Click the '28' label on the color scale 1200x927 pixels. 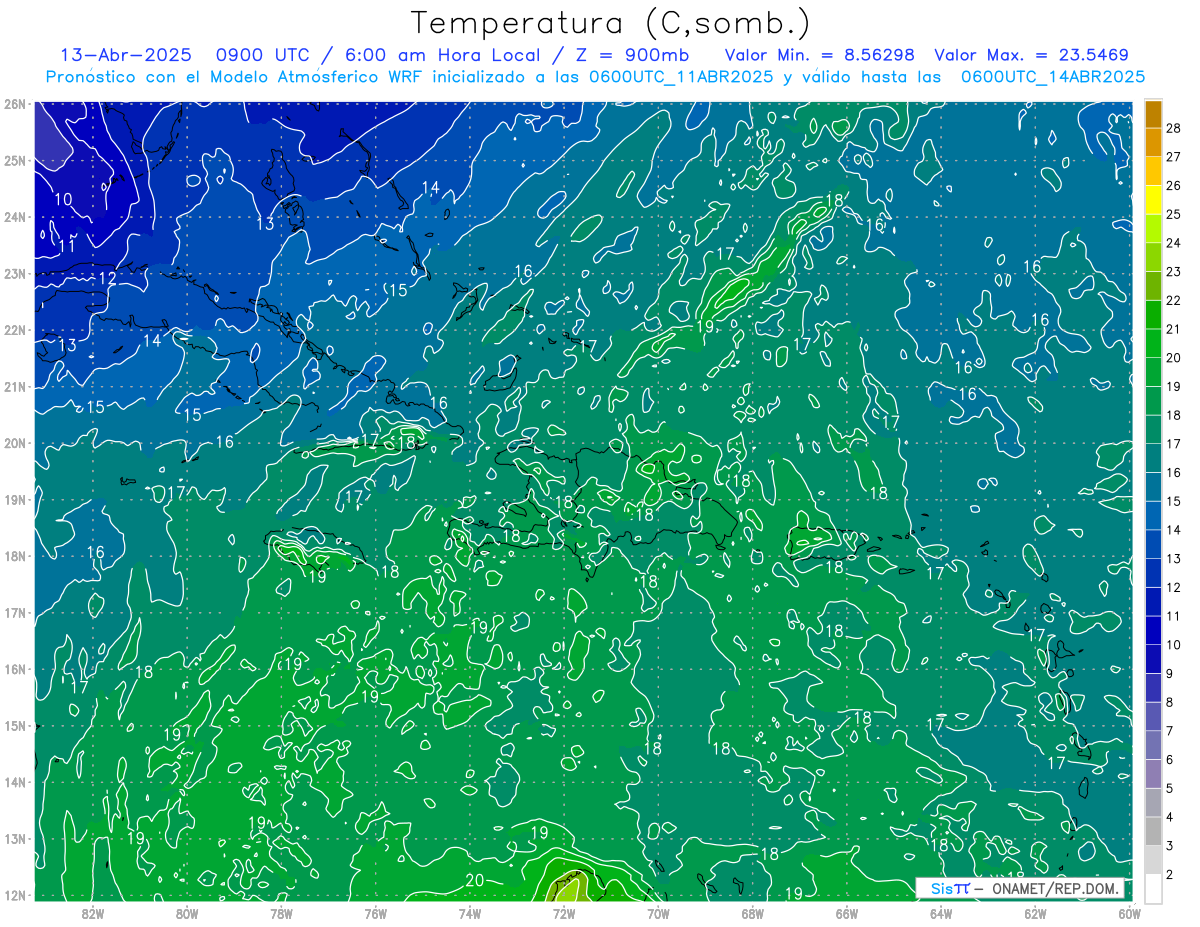[x=1173, y=128]
